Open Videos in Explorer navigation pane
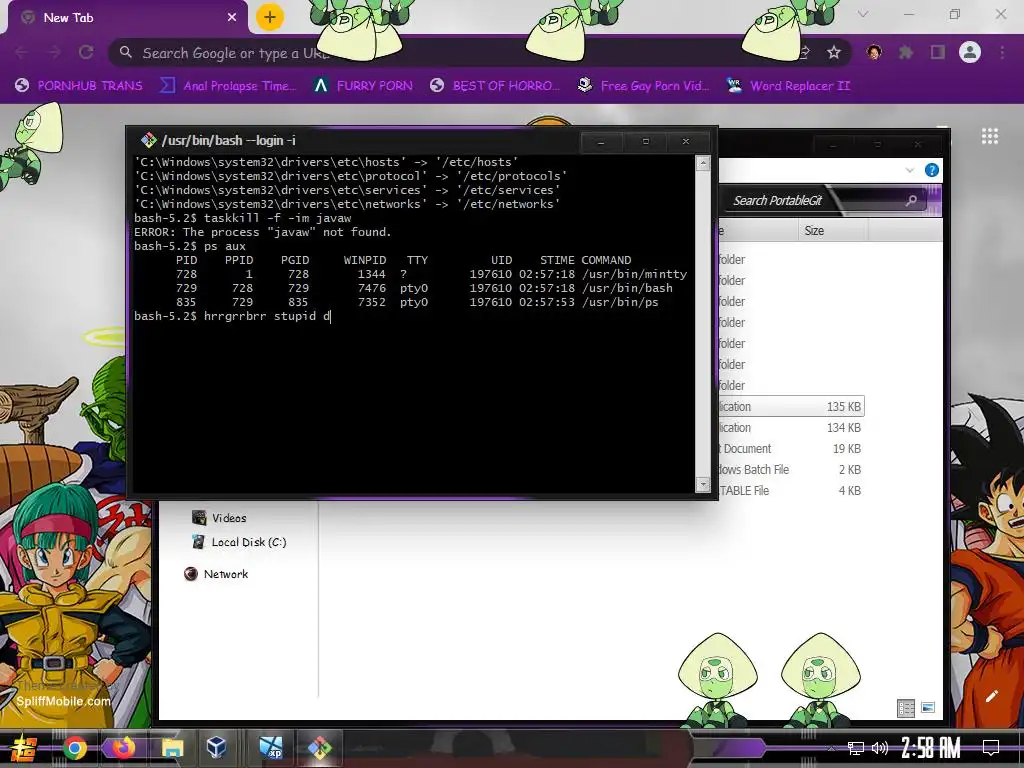Image resolution: width=1024 pixels, height=768 pixels. point(219,518)
